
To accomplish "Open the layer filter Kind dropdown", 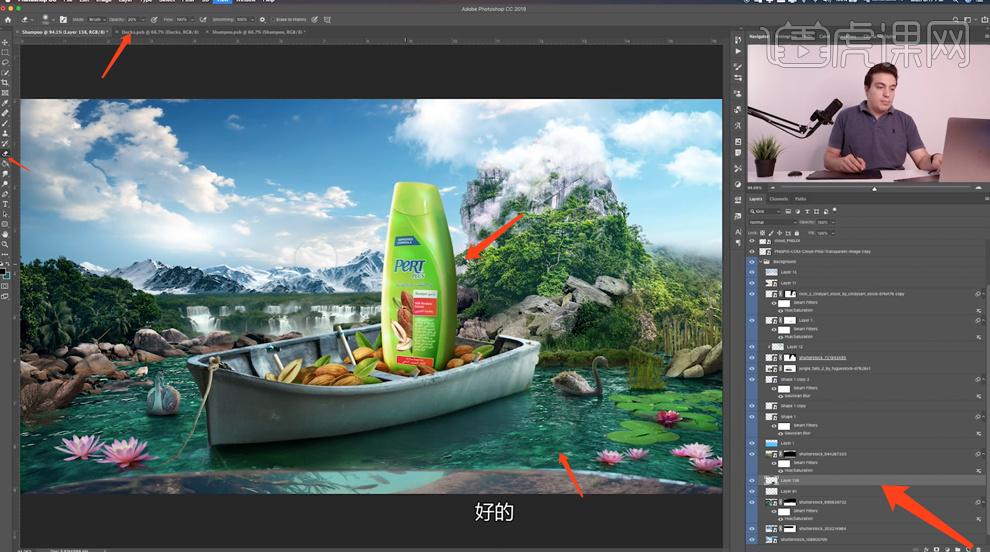I will [765, 212].
